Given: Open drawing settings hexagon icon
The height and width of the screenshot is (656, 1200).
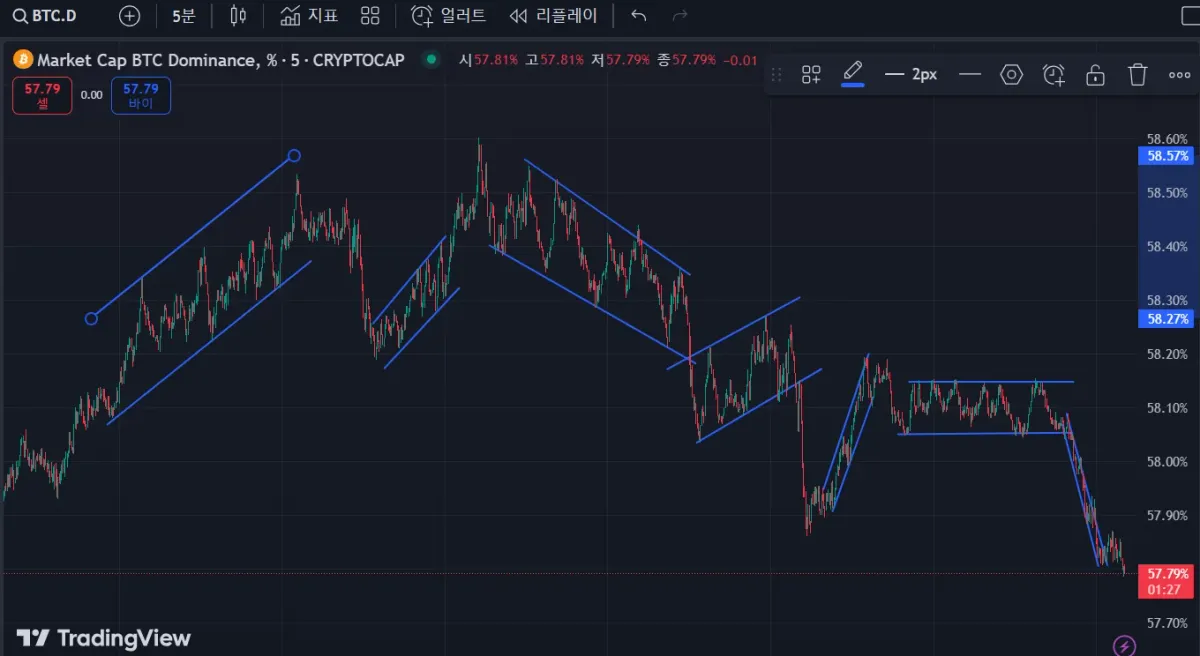Looking at the screenshot, I should tap(1012, 75).
